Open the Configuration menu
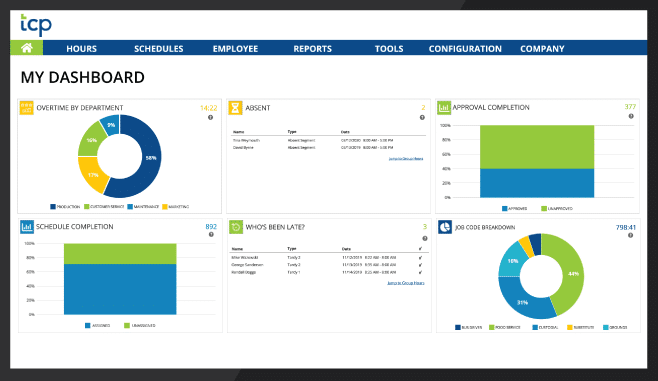This screenshot has width=658, height=381. click(465, 49)
